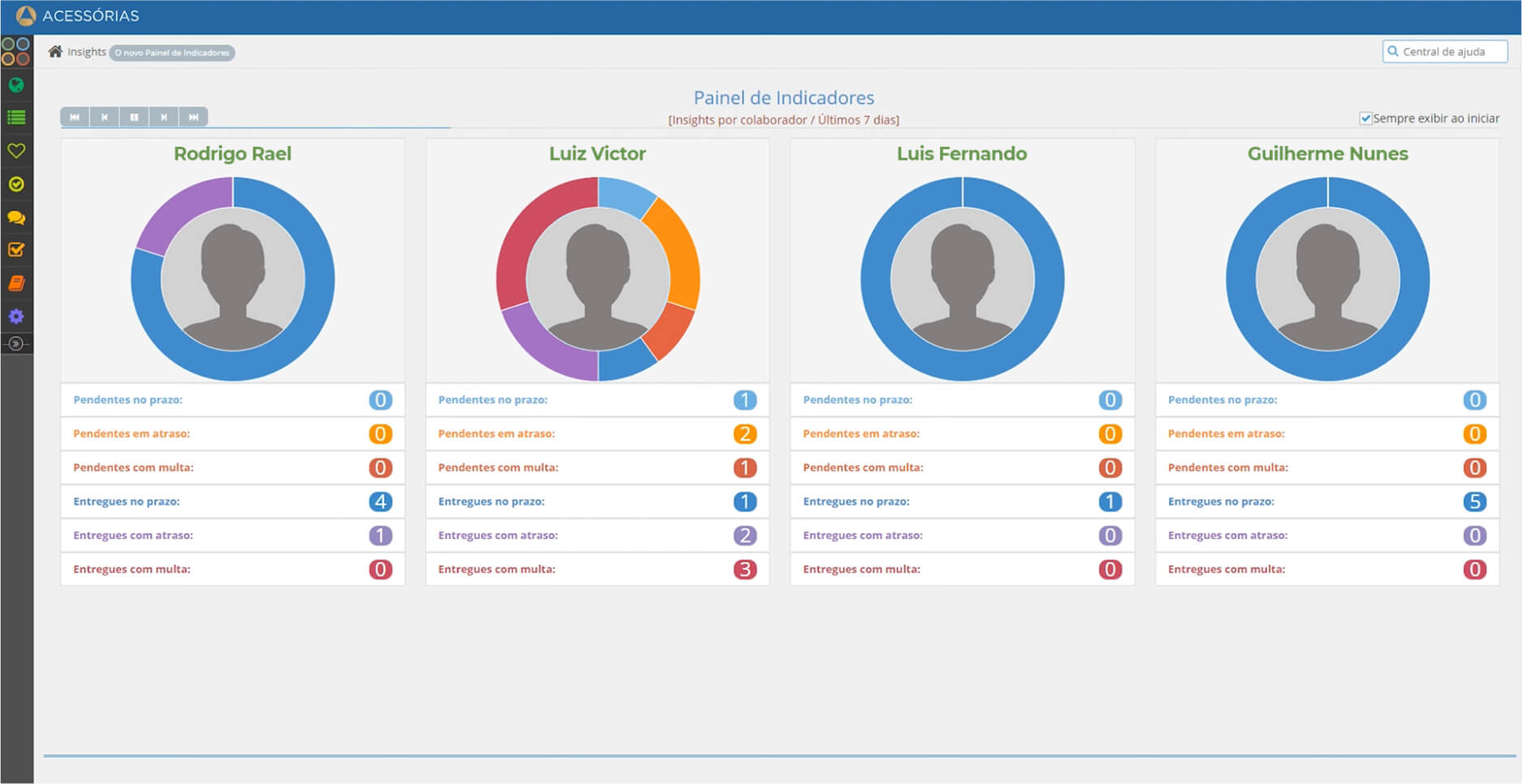Click Luiz Victor's name heading
This screenshot has height=784, width=1522.
click(x=597, y=153)
